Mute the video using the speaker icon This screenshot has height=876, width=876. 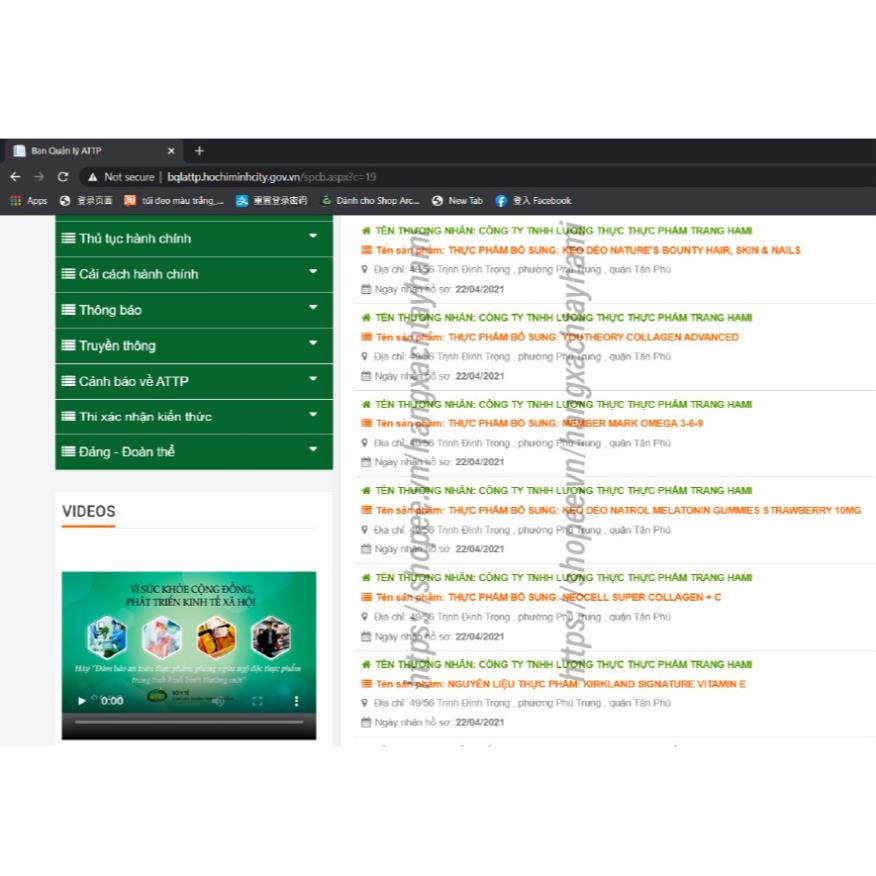[x=217, y=701]
